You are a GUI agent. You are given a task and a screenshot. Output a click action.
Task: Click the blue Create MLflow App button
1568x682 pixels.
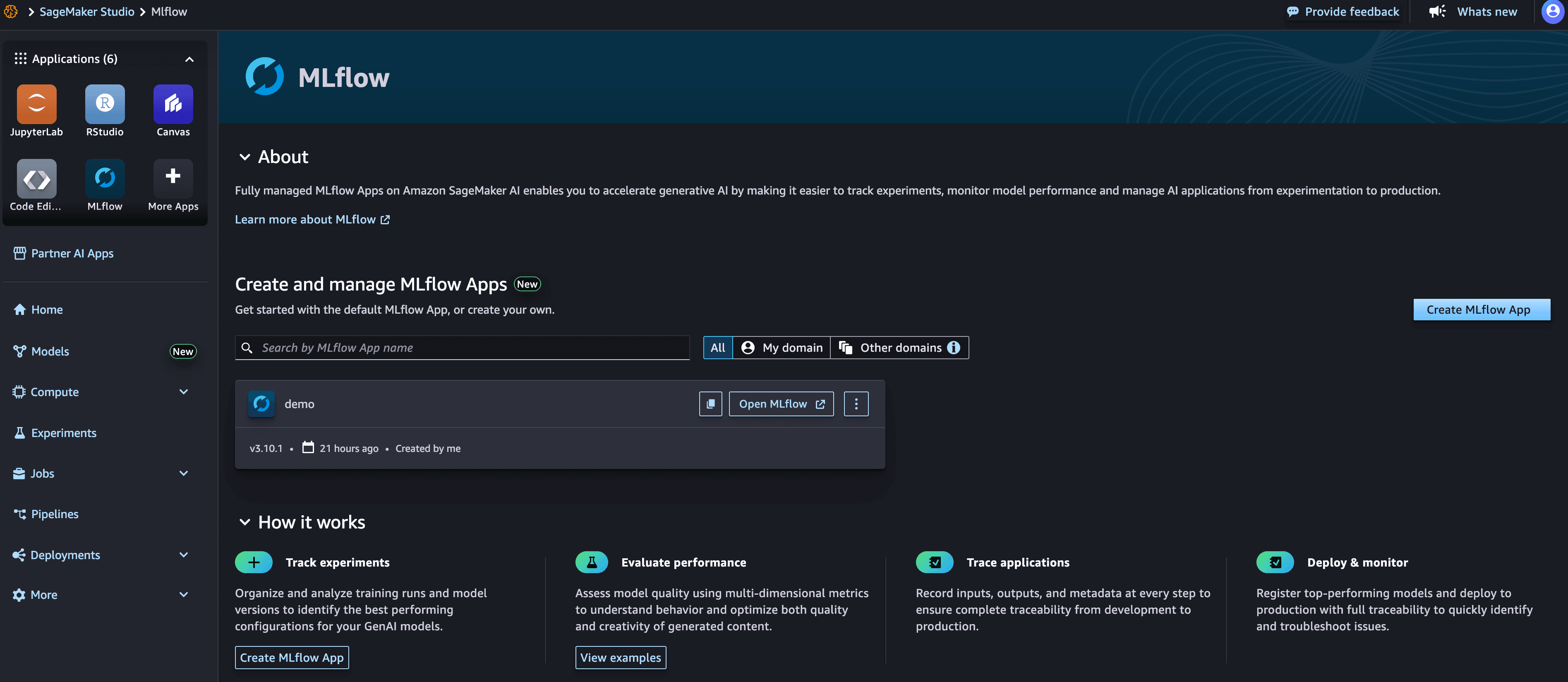click(1482, 310)
